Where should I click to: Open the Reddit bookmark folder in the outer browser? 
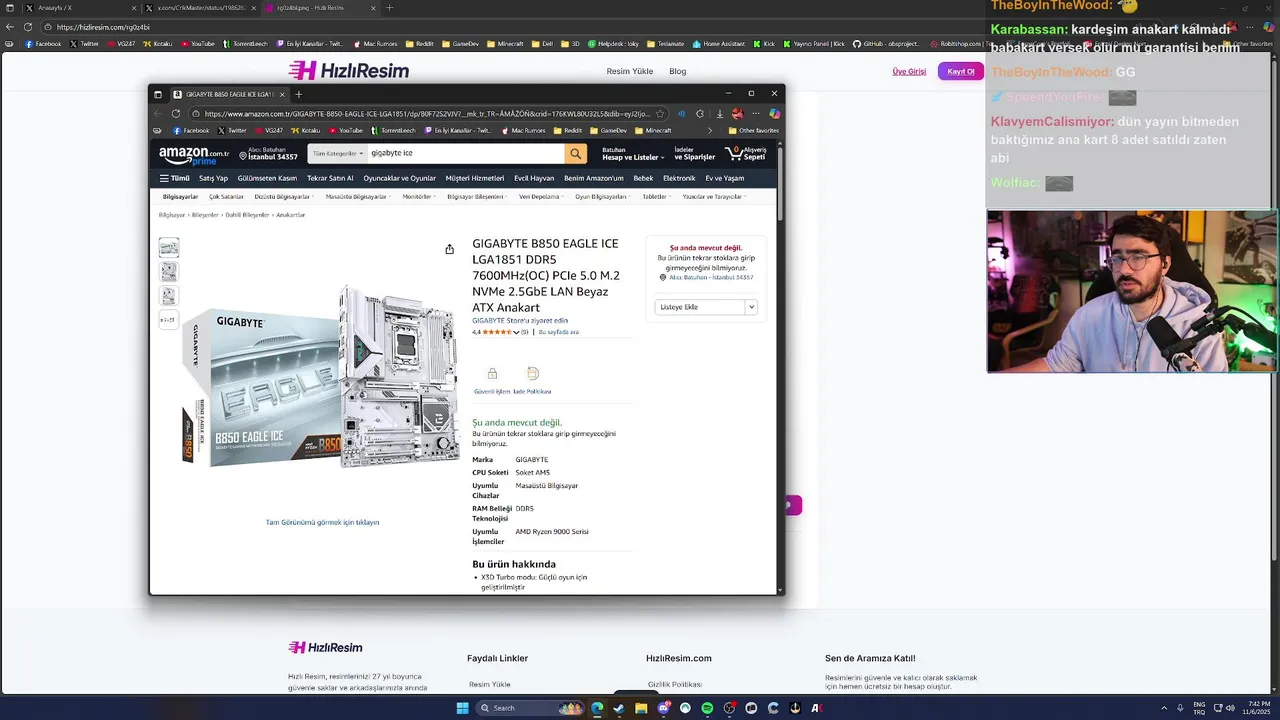pos(418,44)
